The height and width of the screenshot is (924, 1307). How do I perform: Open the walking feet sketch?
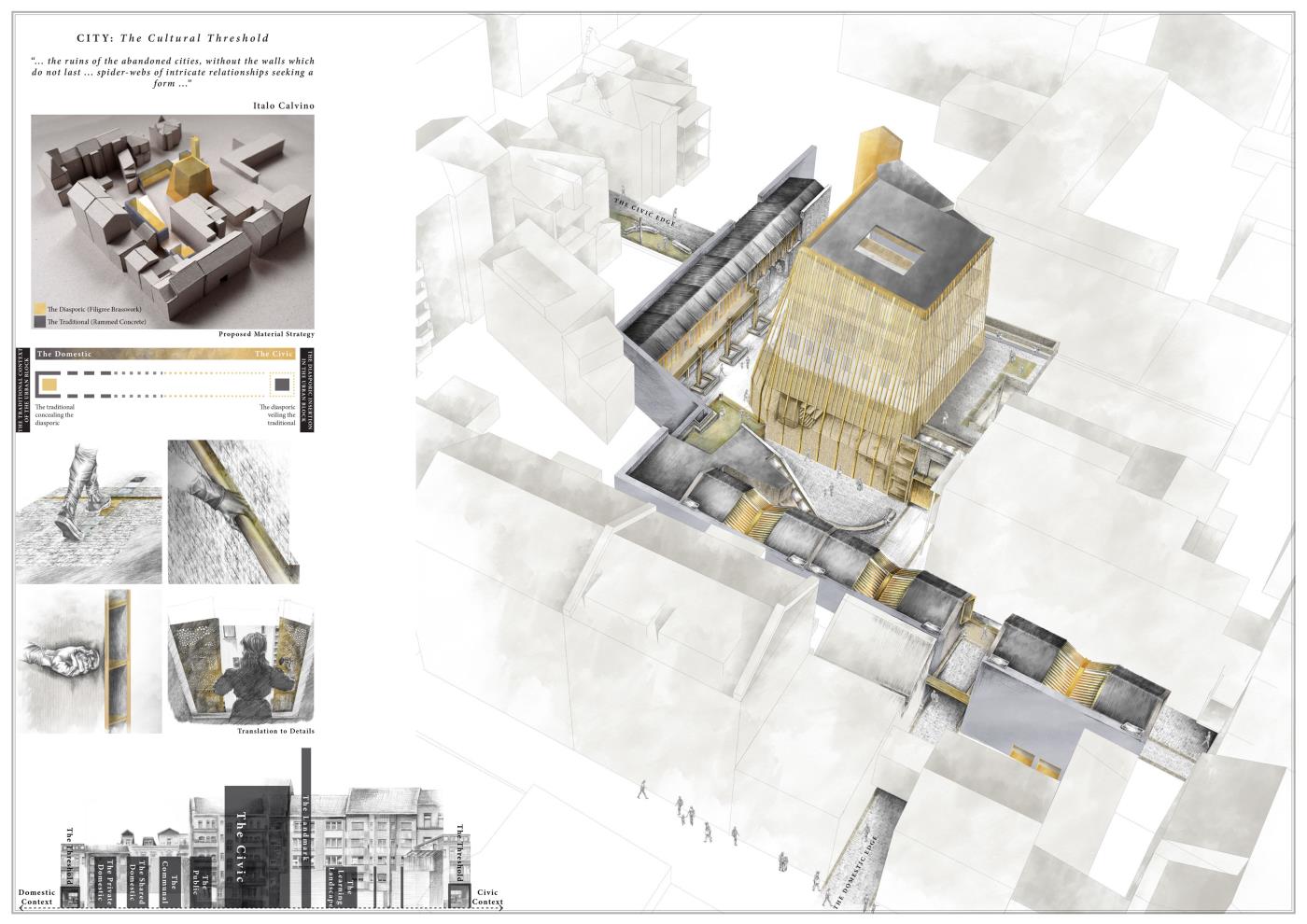tap(90, 512)
